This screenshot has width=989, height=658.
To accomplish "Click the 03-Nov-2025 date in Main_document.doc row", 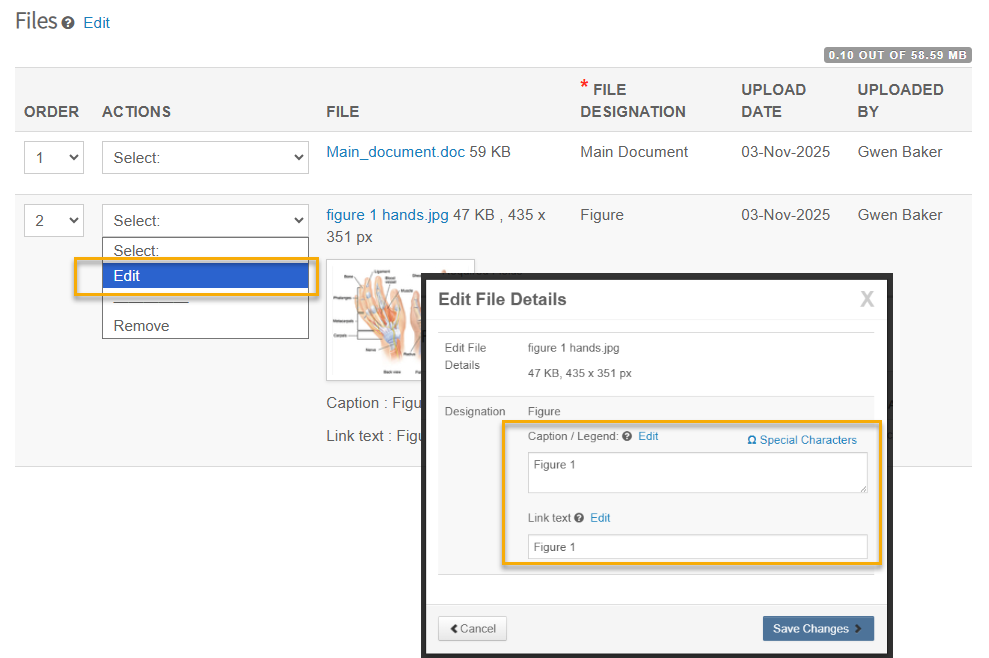I will [x=785, y=152].
